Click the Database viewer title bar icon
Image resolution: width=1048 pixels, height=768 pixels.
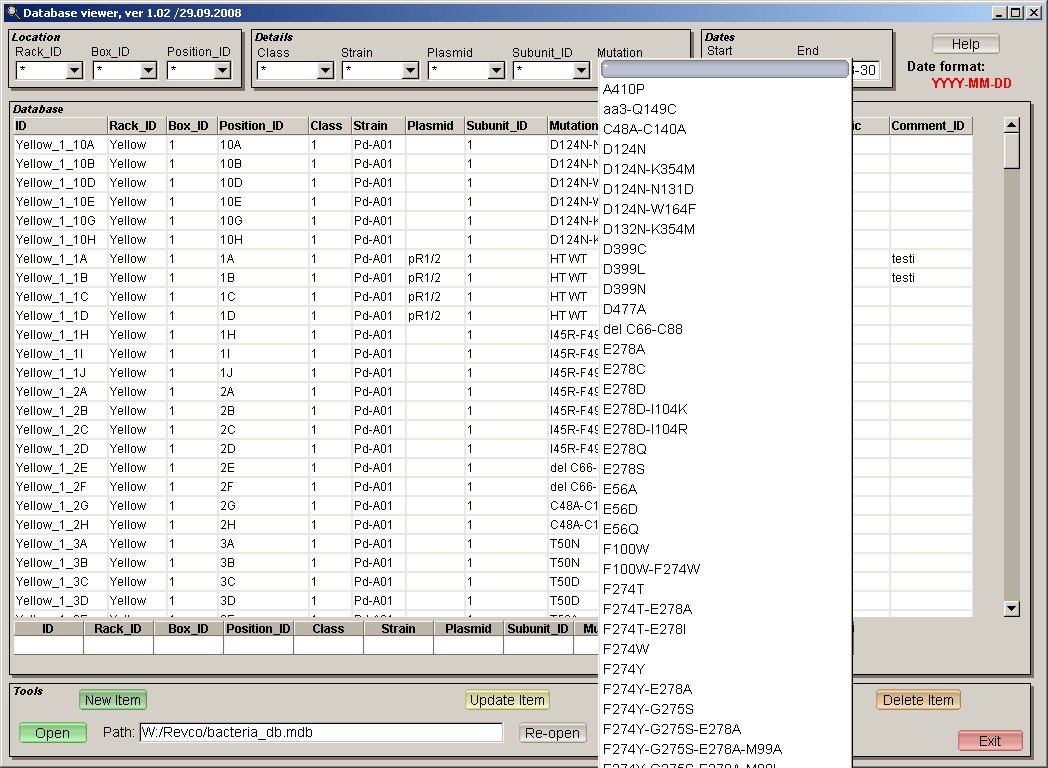click(12, 12)
